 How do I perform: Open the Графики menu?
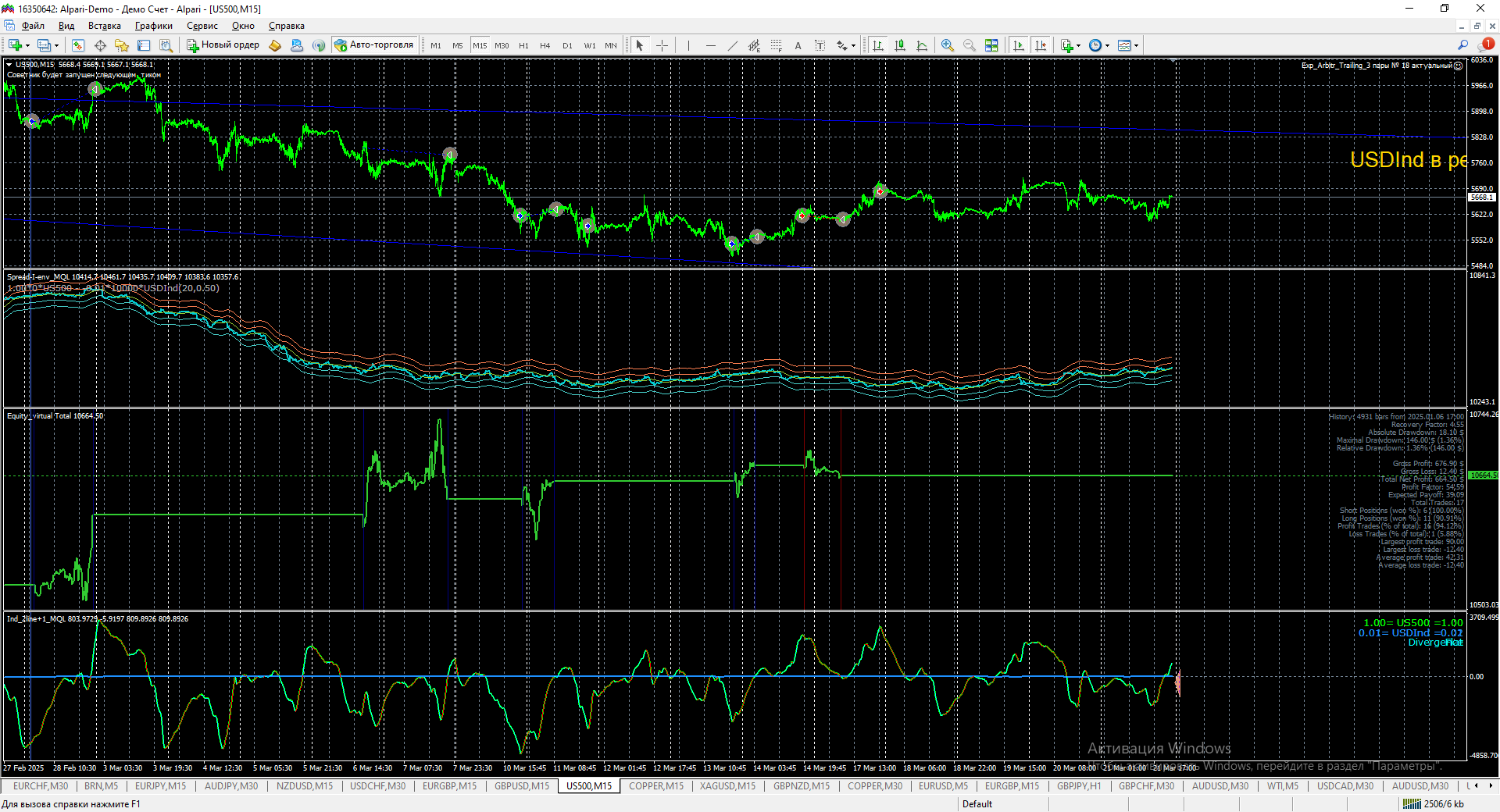click(x=154, y=26)
